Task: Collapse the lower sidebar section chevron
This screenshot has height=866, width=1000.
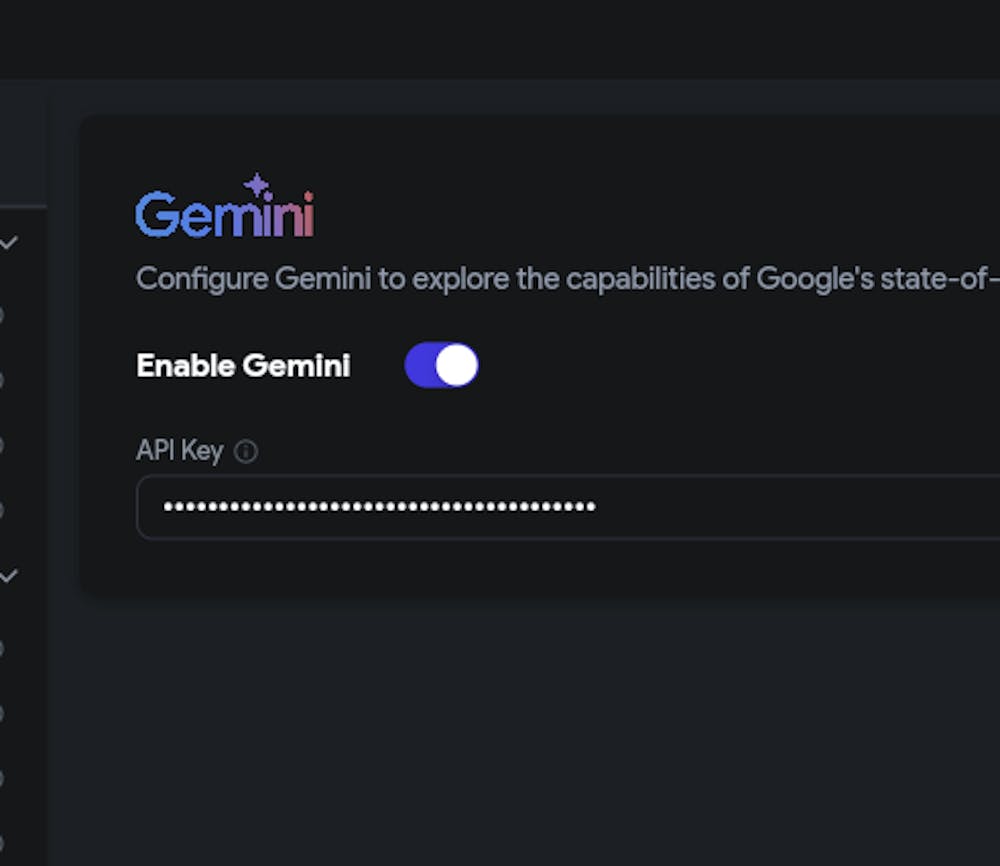Action: tap(8, 576)
